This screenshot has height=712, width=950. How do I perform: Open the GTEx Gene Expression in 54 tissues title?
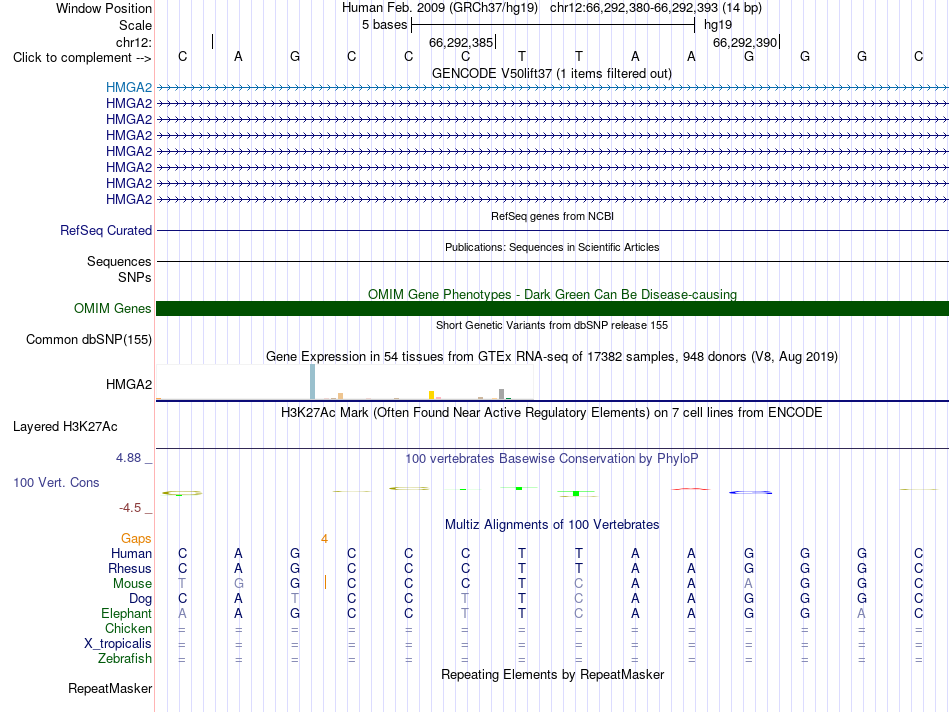tap(552, 356)
